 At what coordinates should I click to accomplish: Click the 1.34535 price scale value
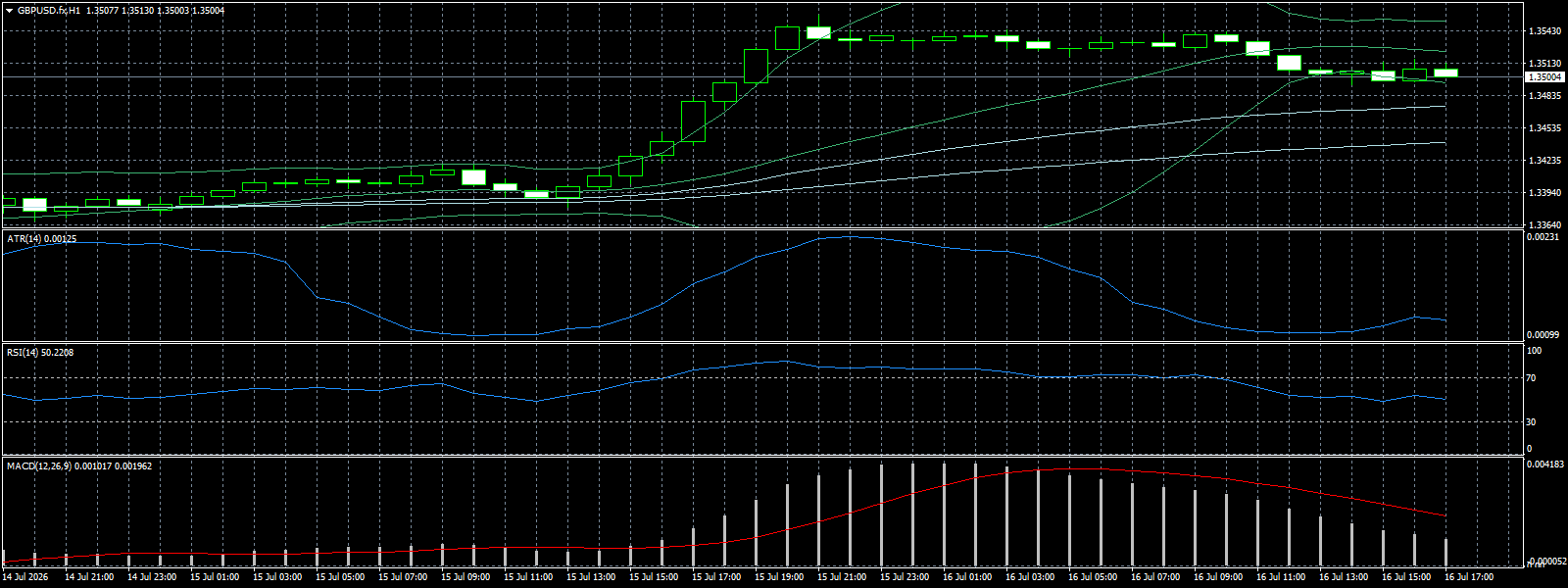pyautogui.click(x=1544, y=128)
